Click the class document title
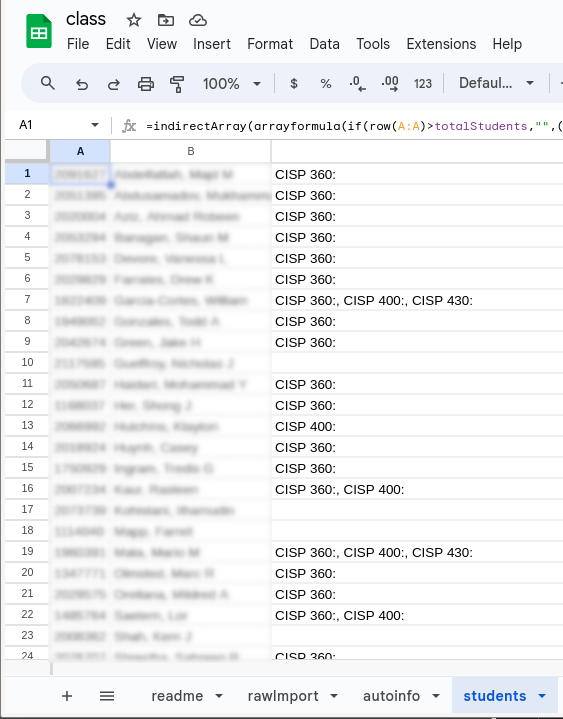The width and height of the screenshot is (563, 719). pos(86,19)
